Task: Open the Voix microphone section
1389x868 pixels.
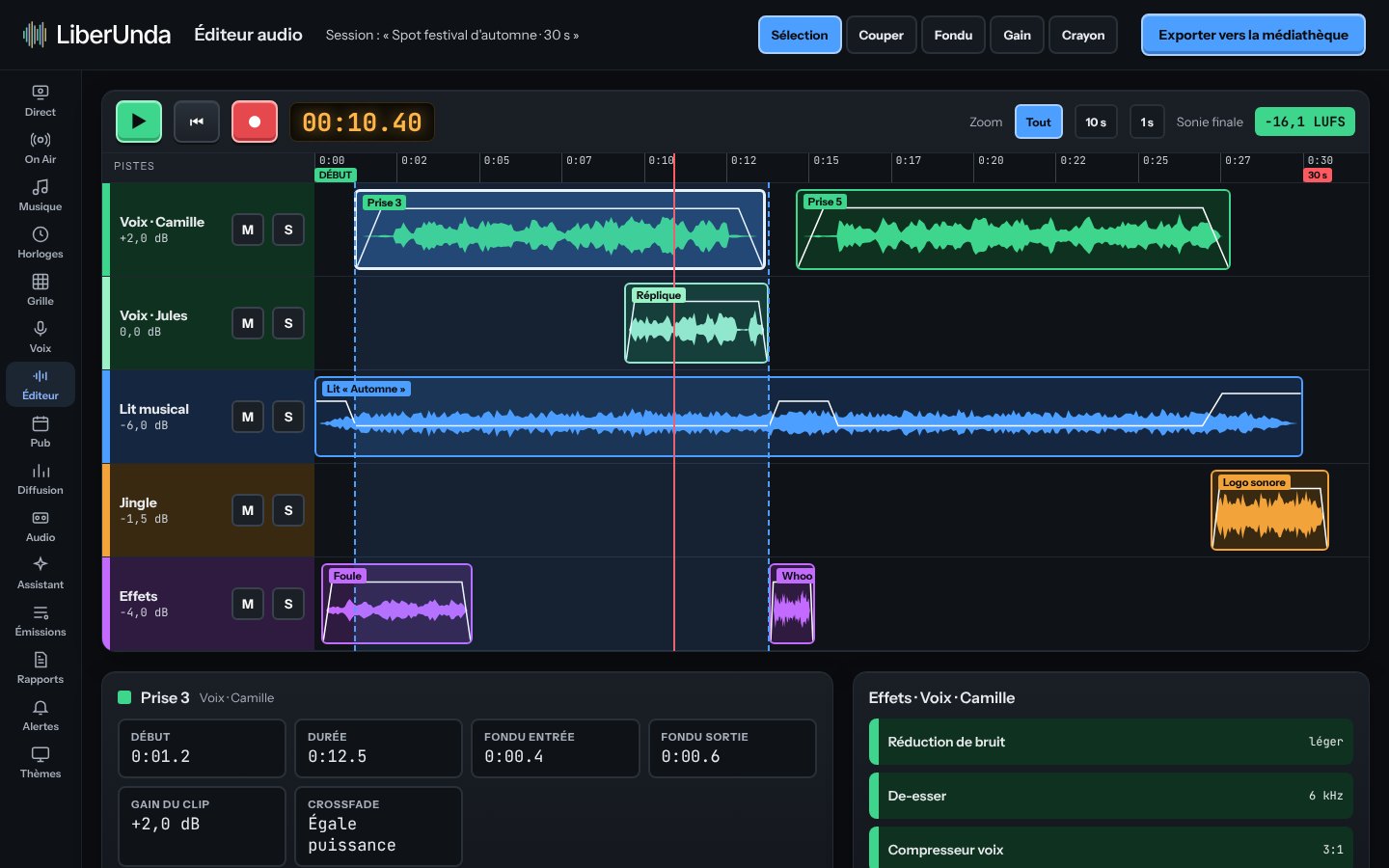Action: (41, 337)
